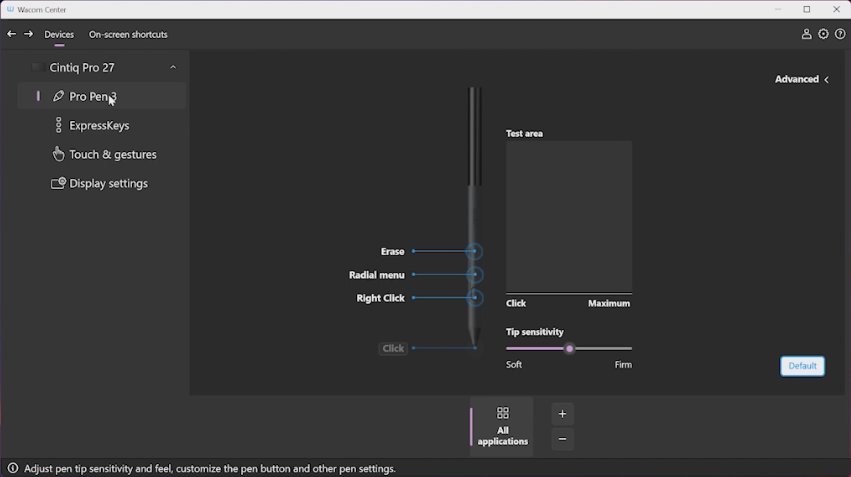Click the "Soft" slider label
The height and width of the screenshot is (477, 851).
pyautogui.click(x=514, y=365)
